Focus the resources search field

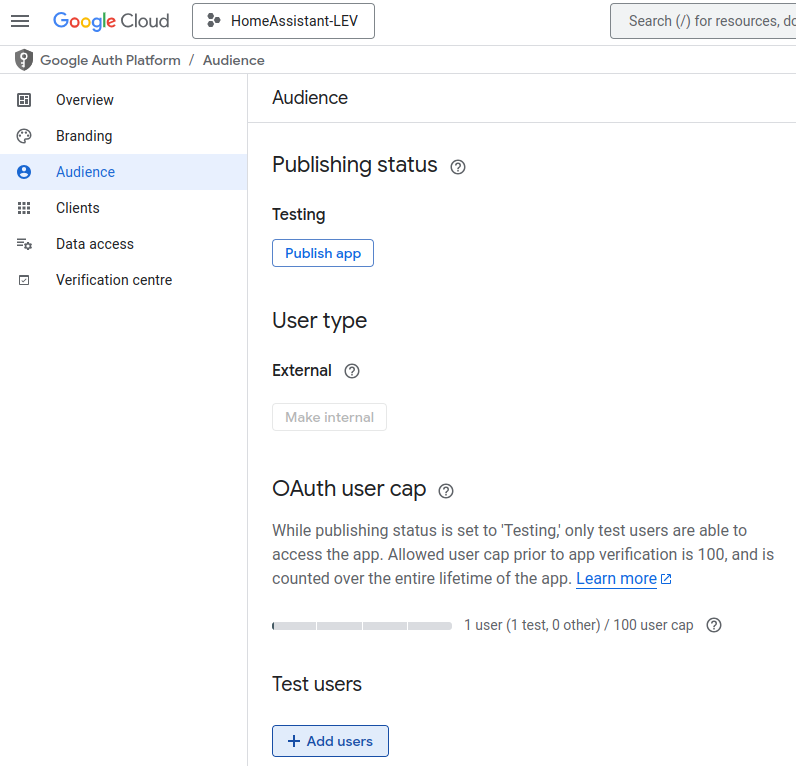click(x=703, y=21)
